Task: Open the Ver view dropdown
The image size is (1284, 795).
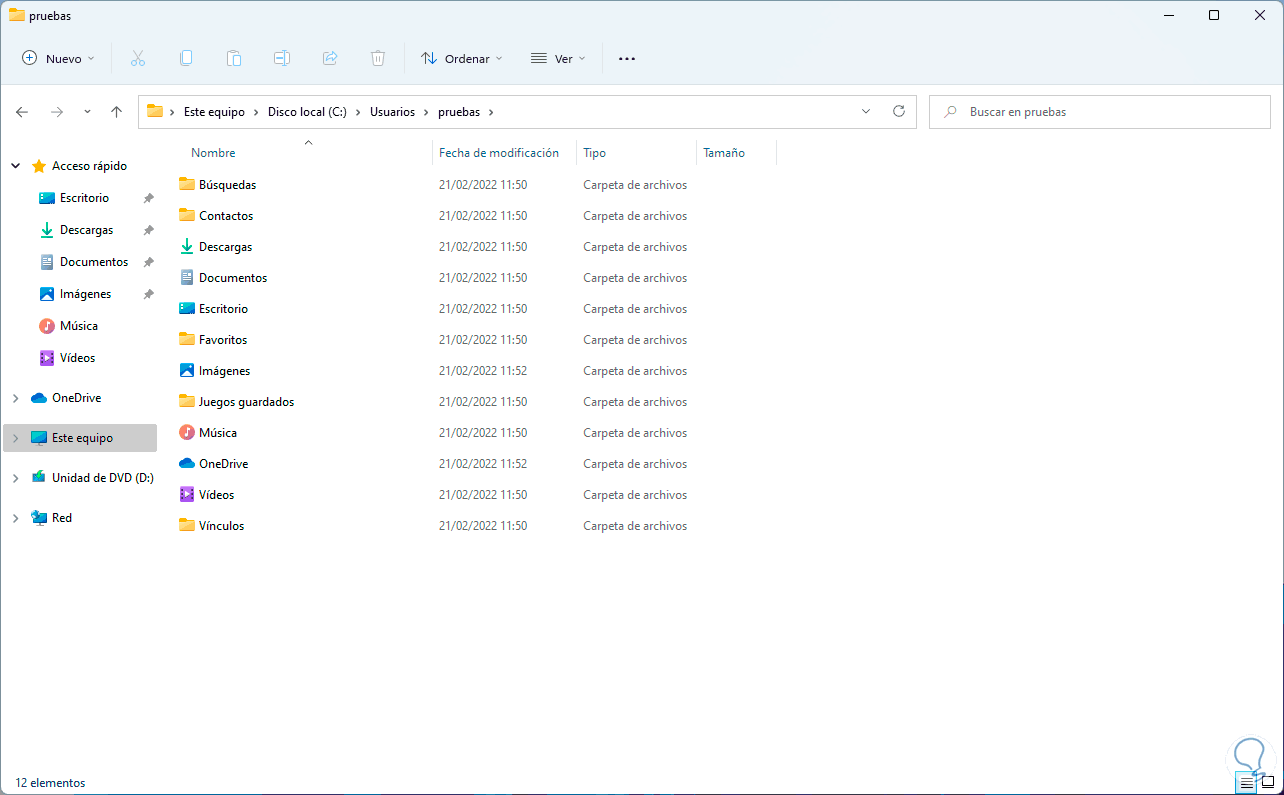Action: pyautogui.click(x=558, y=59)
